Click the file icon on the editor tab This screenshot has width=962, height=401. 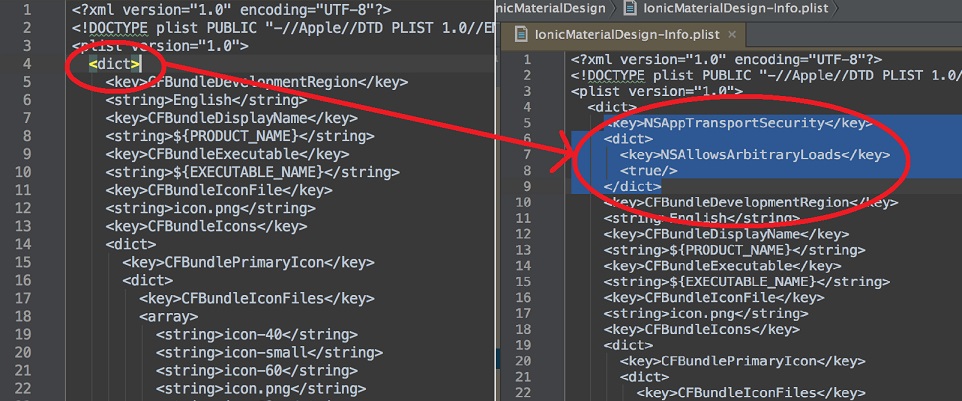(x=520, y=36)
